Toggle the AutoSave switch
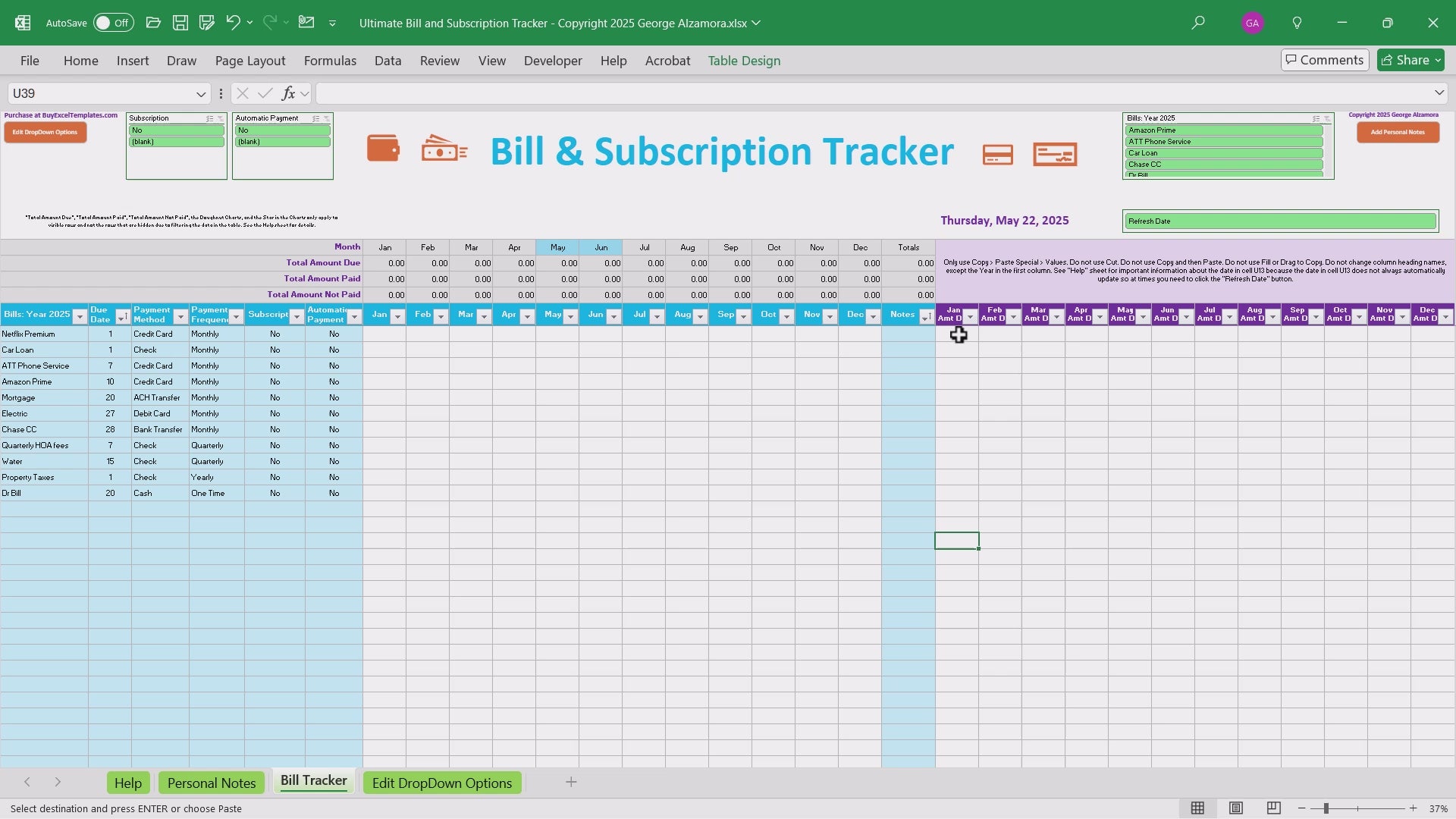Screen dimensions: 1456x819 pos(114,23)
